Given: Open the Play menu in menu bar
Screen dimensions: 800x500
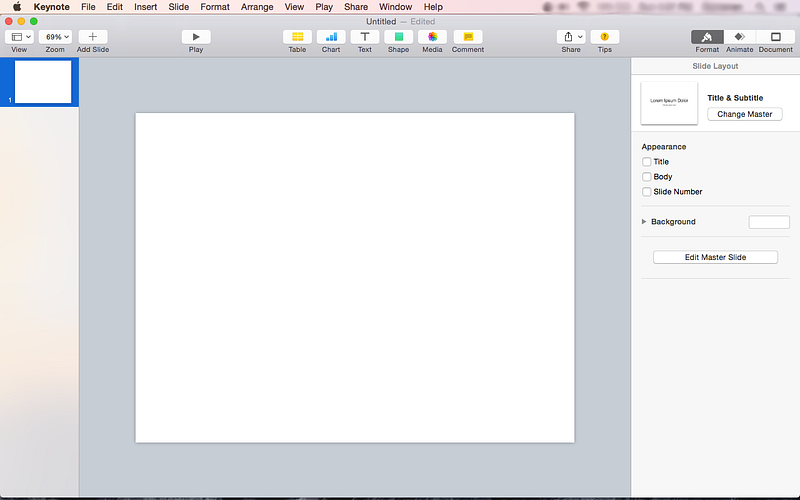Looking at the screenshot, I should (324, 7).
